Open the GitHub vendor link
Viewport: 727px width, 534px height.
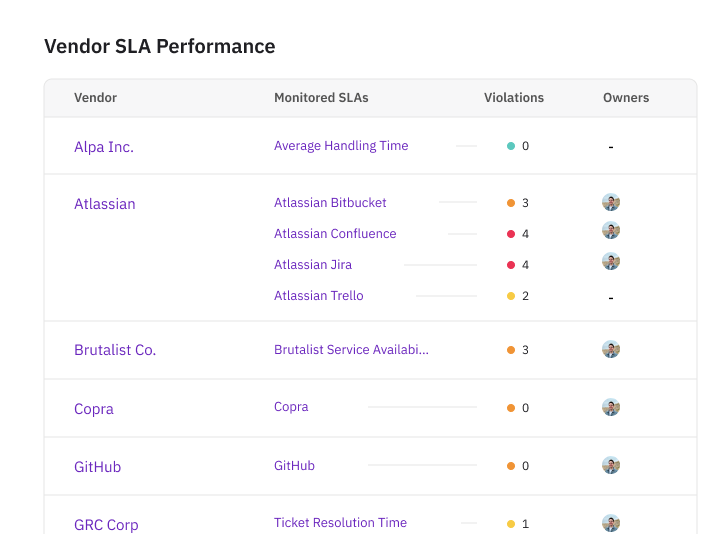tap(97, 467)
